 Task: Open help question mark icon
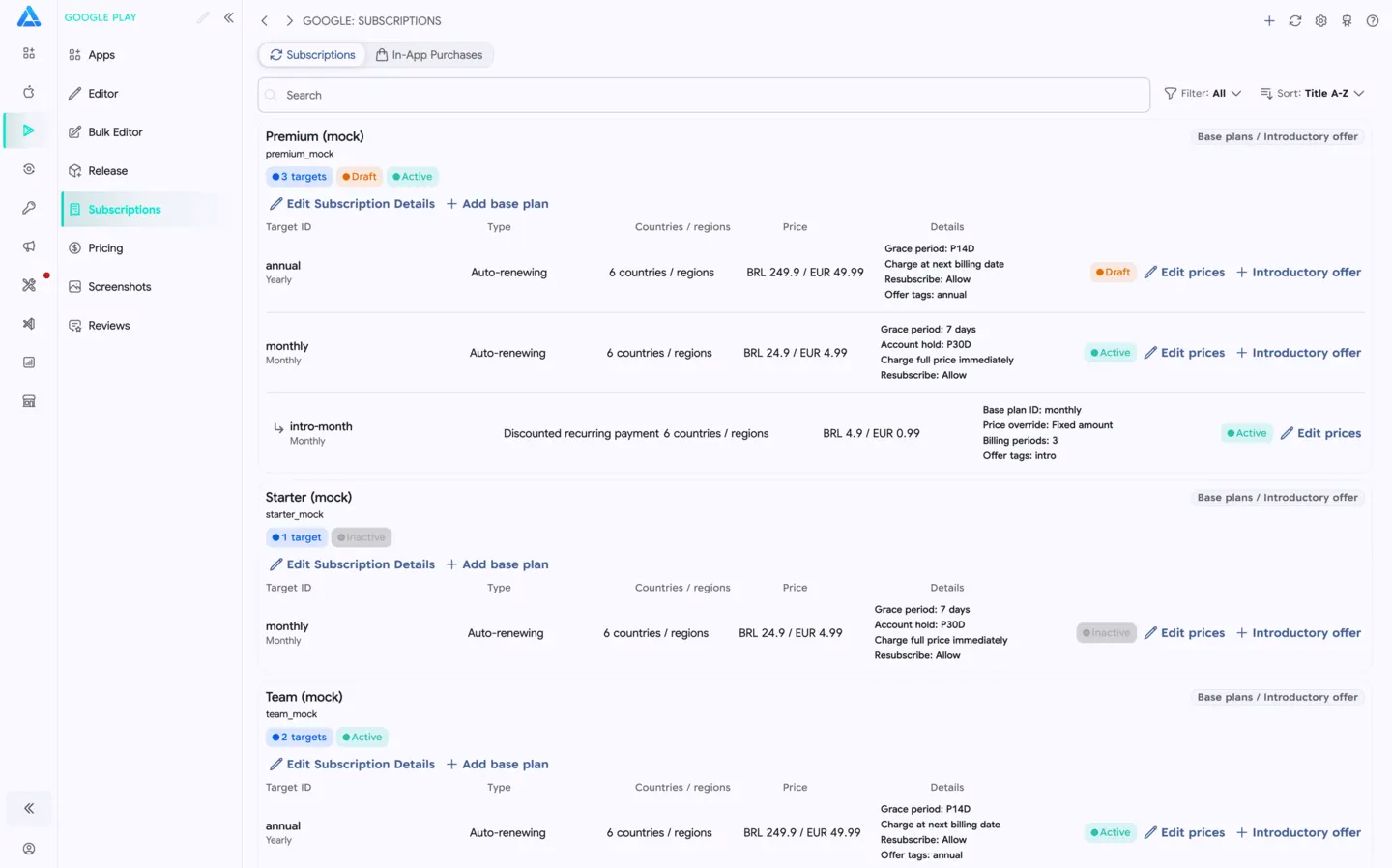point(1373,20)
